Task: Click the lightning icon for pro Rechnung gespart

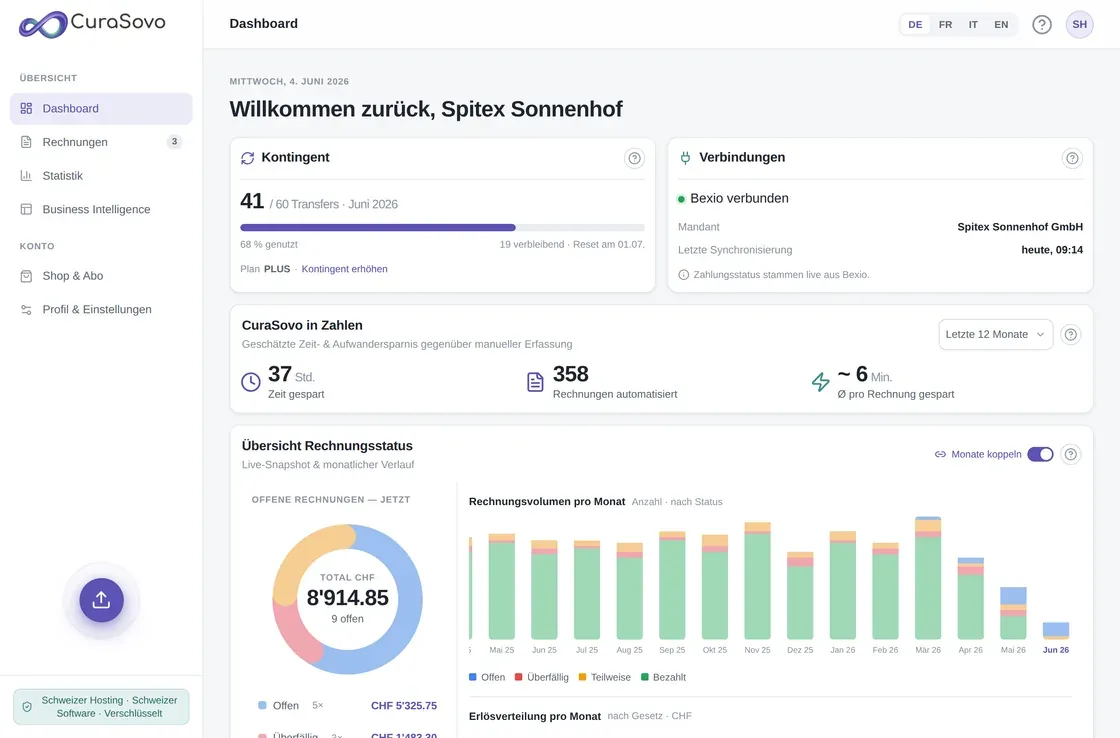Action: tap(821, 382)
